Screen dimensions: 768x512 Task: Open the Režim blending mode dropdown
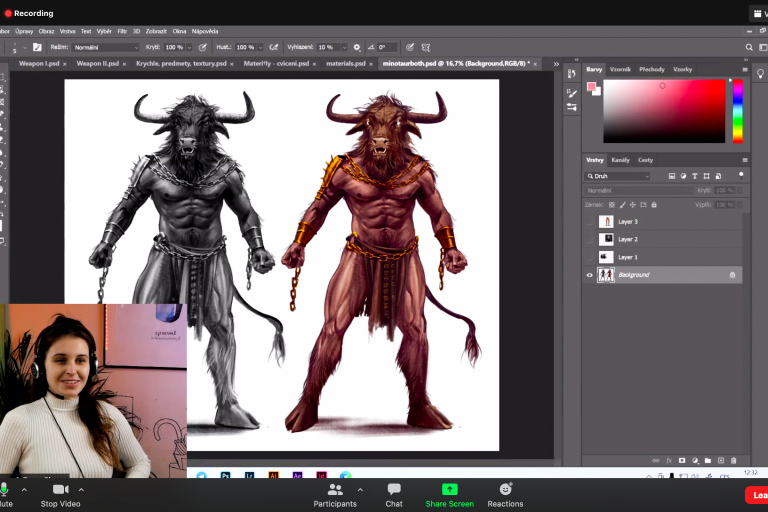coord(106,47)
